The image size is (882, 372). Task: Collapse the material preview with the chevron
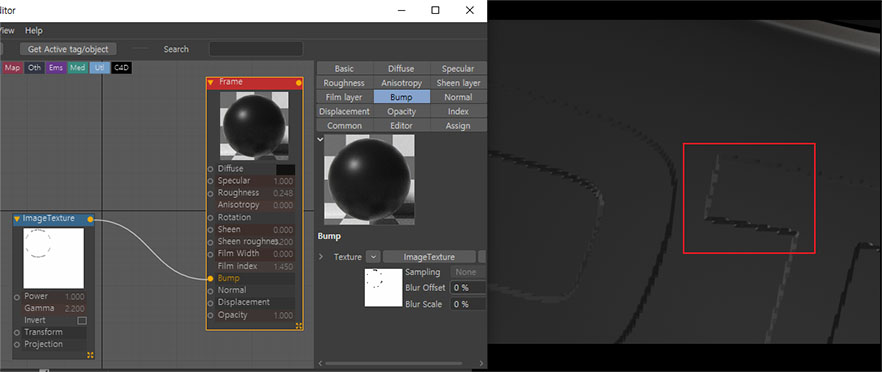pos(320,139)
